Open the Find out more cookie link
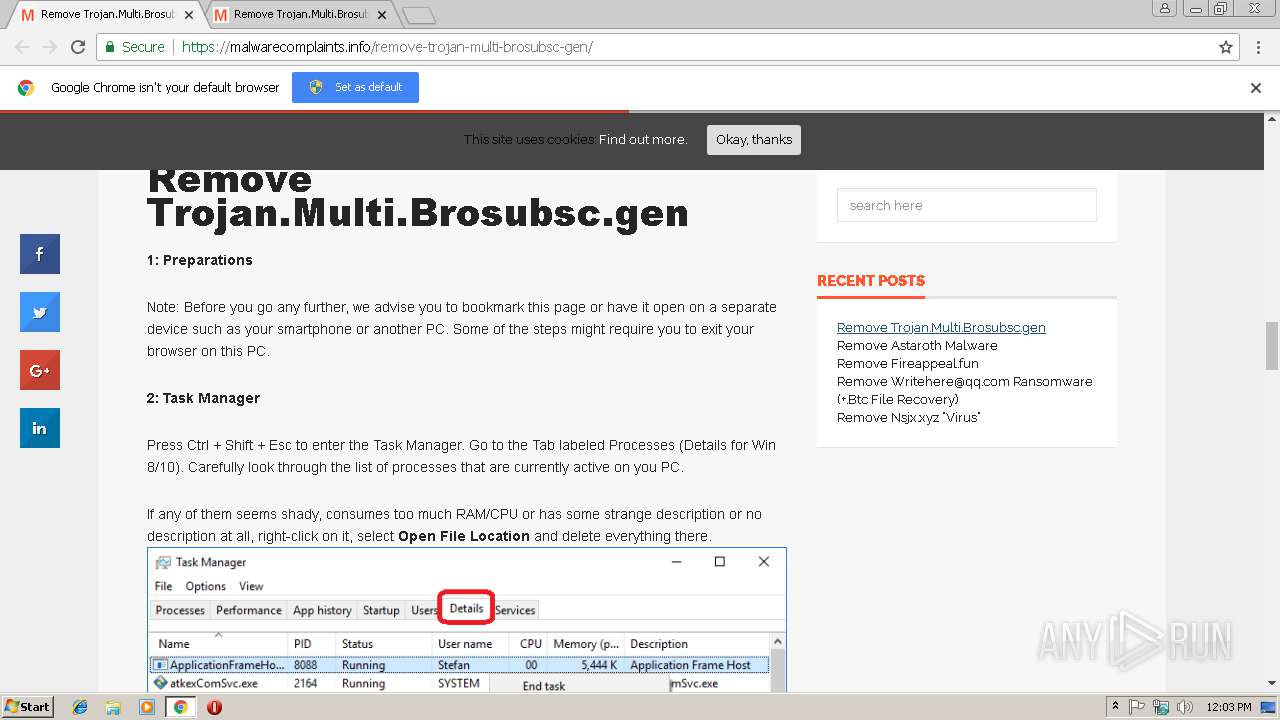Screen dimensions: 1280x720 coord(643,140)
